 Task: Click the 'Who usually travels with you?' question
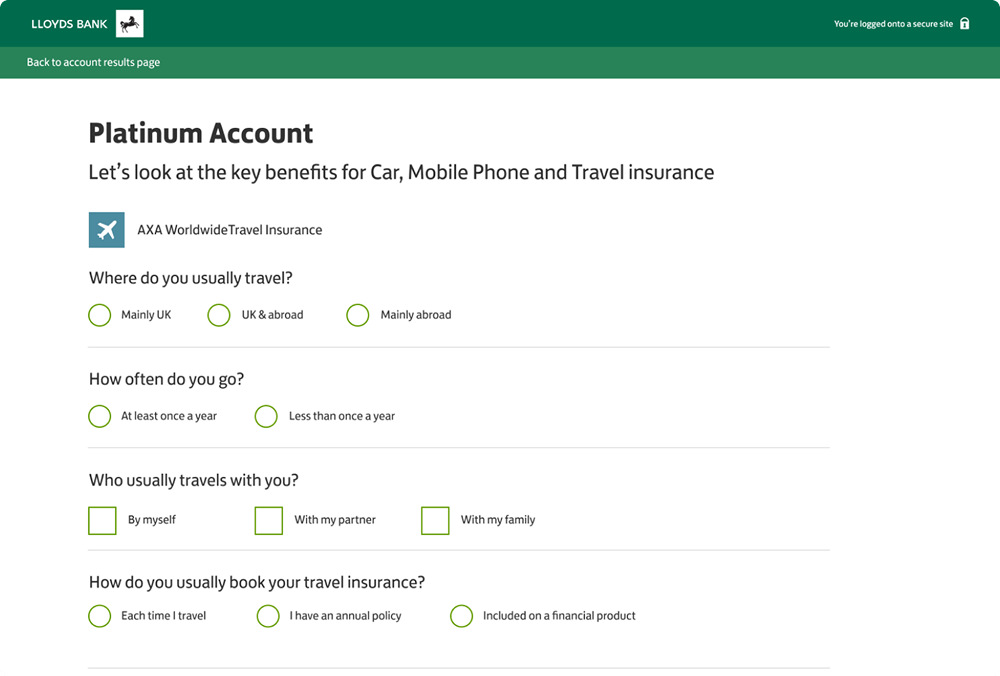pos(194,480)
